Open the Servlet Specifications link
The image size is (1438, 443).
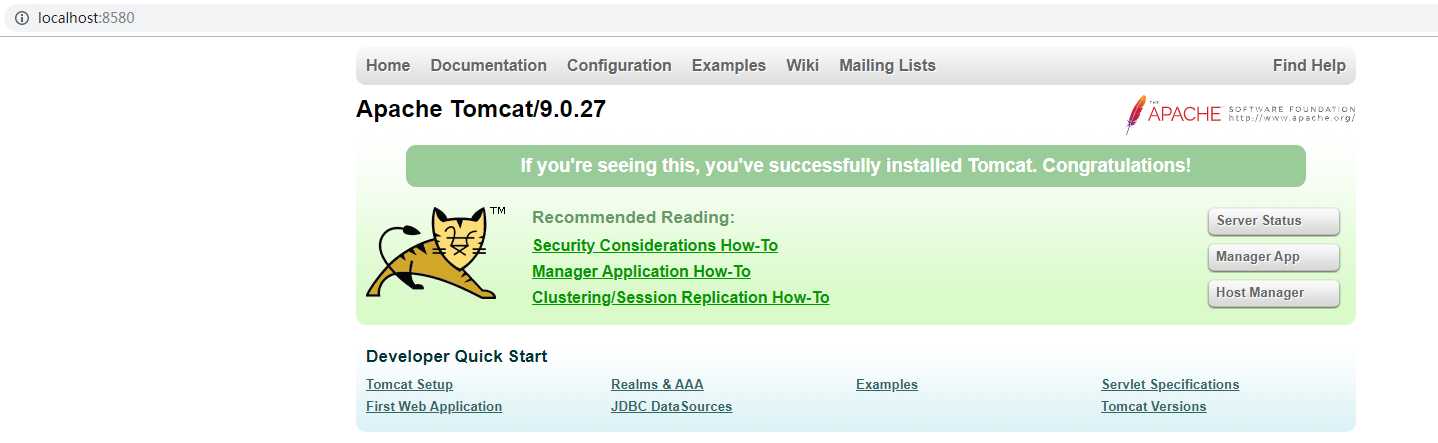(1170, 385)
